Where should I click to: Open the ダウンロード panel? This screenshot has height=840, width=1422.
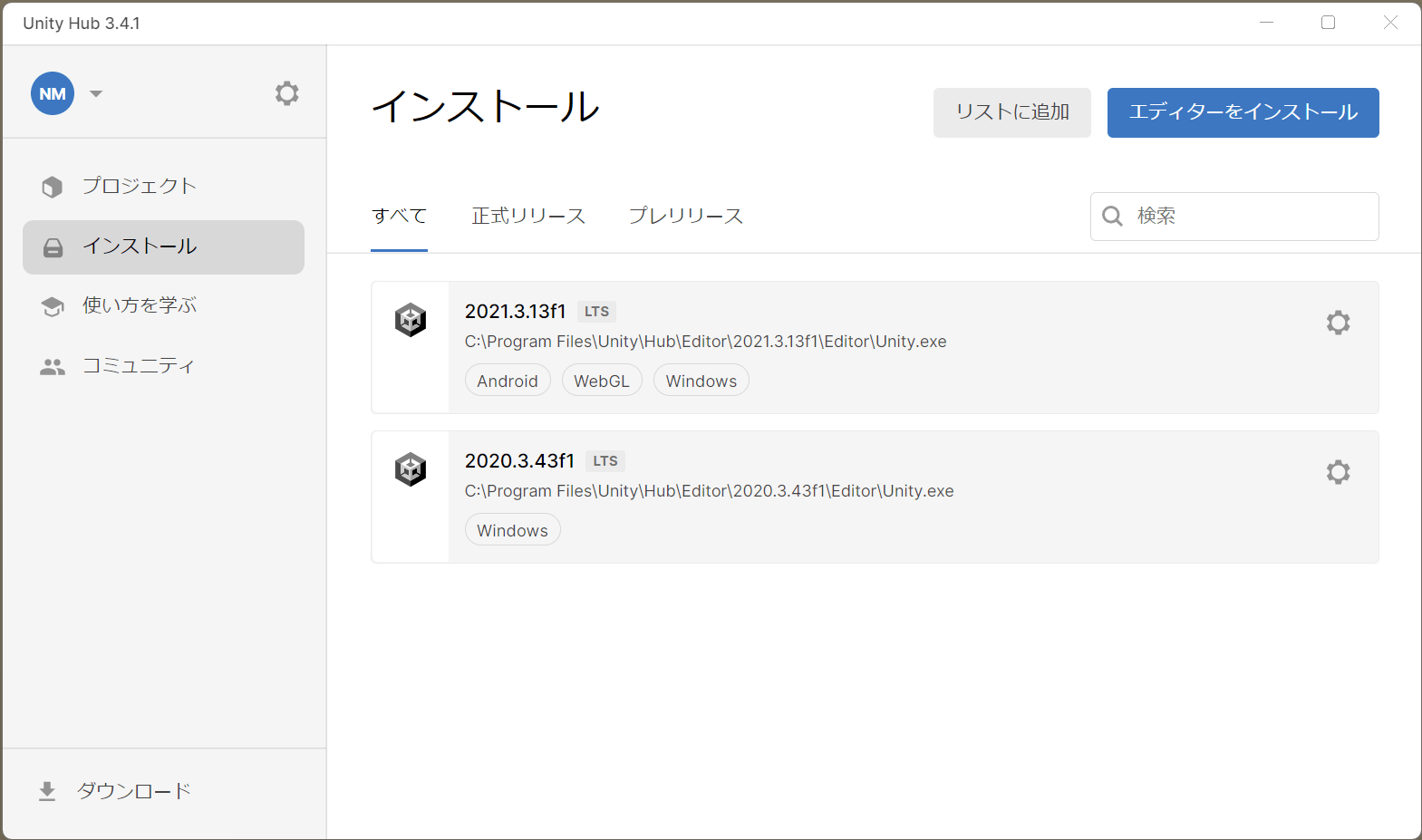(x=163, y=791)
